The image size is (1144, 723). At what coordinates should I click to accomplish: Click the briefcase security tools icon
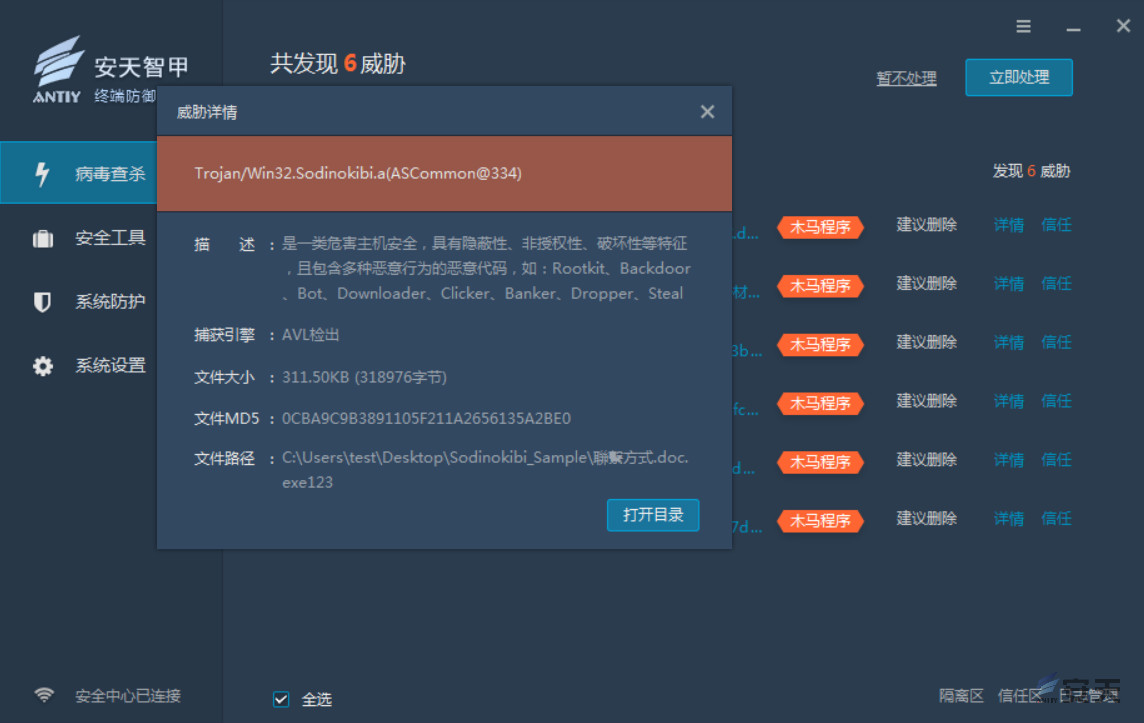point(43,239)
